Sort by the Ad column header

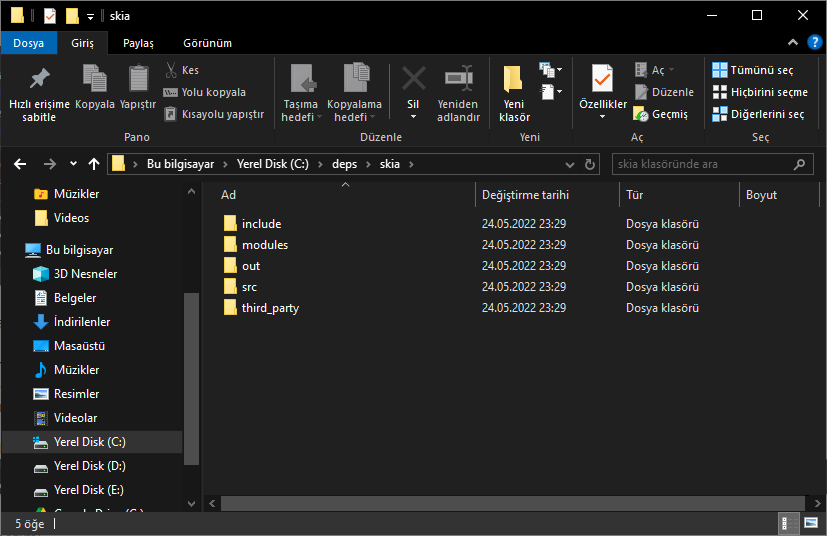(x=228, y=195)
